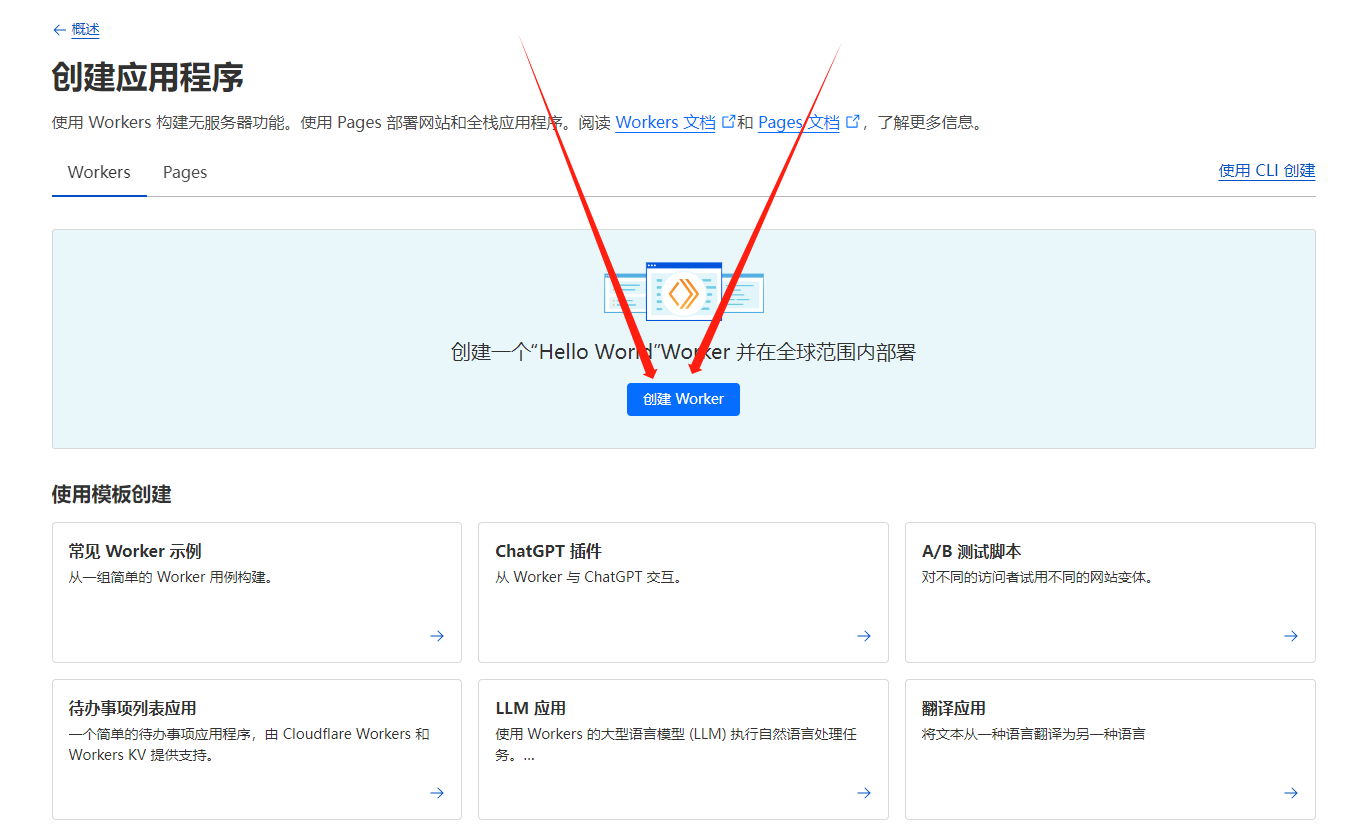Click external link icon after Pages 文档
The image size is (1346, 830).
pos(853,122)
